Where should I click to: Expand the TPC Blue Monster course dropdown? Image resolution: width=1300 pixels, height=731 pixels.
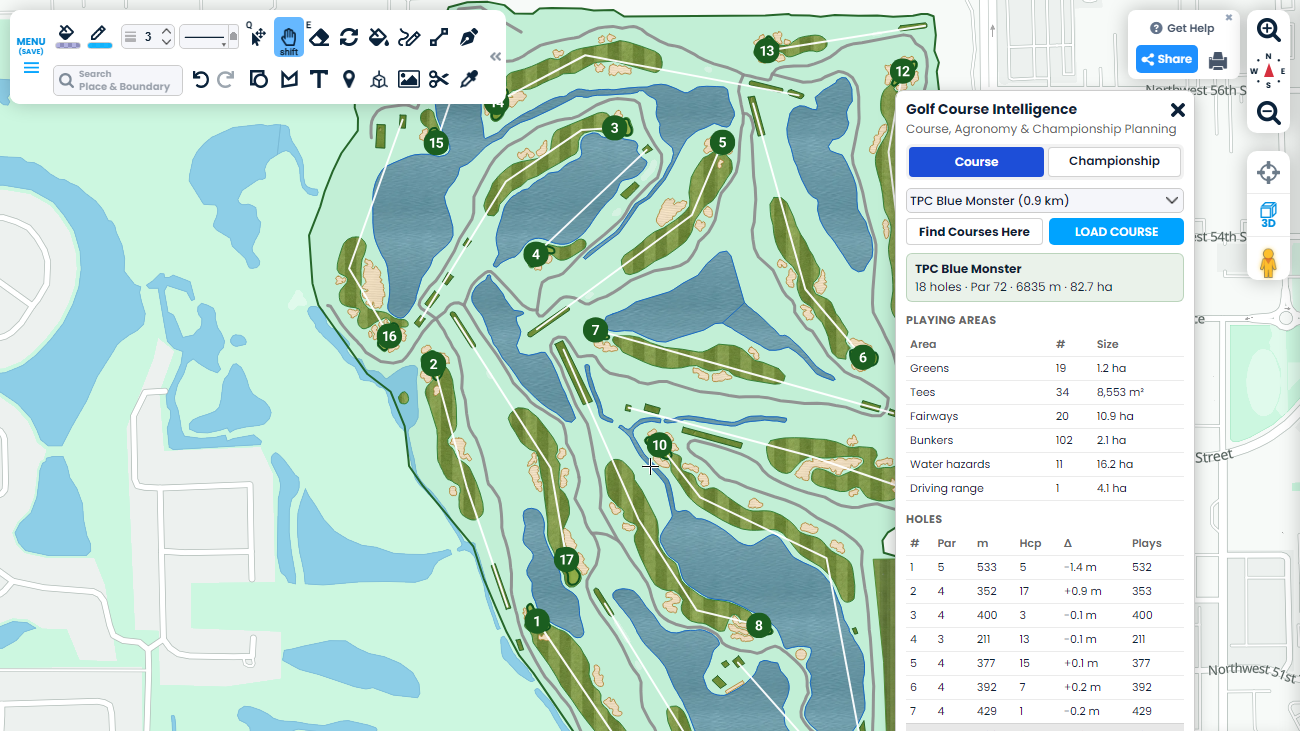1045,200
